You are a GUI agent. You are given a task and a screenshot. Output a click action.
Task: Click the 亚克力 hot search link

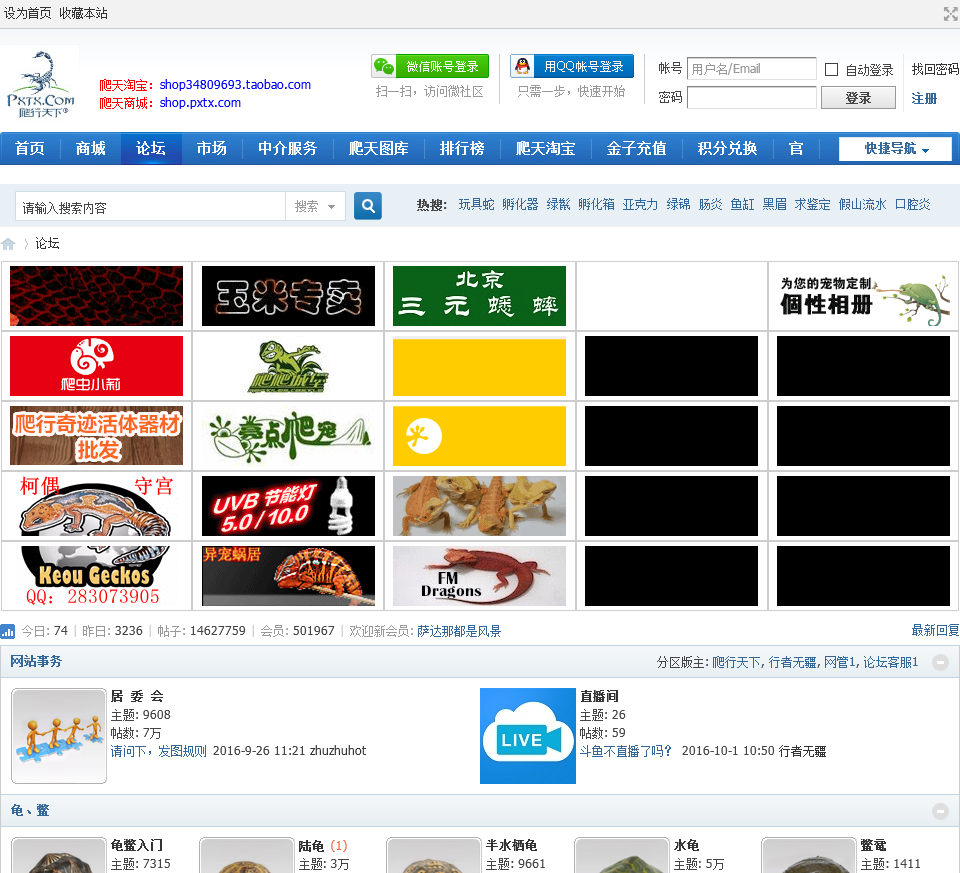tap(640, 204)
